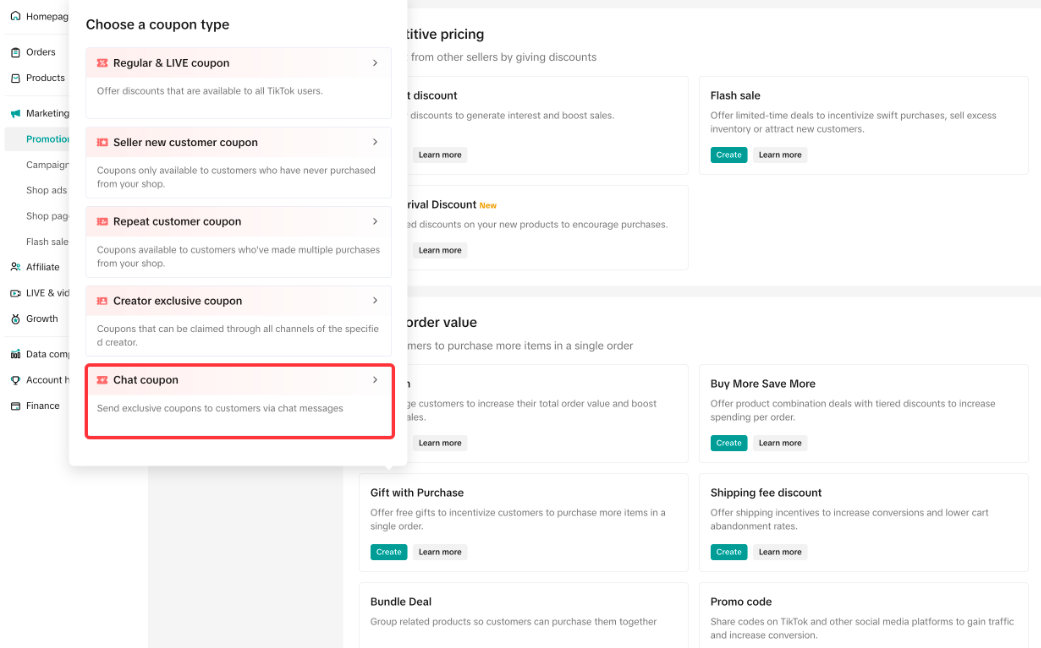Click the Growth icon in sidebar
The image size is (1041, 648).
[x=15, y=319]
